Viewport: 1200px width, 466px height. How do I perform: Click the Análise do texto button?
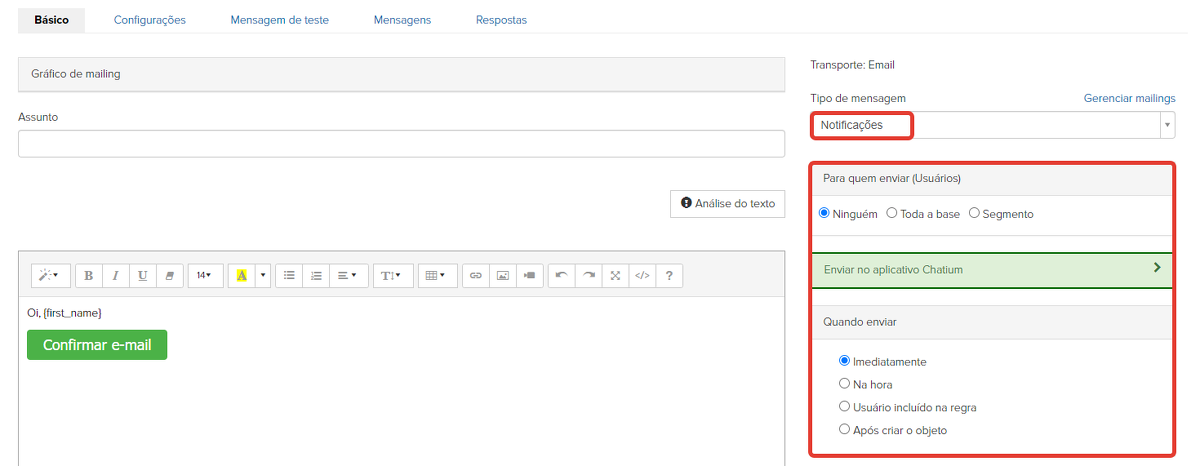pos(727,203)
